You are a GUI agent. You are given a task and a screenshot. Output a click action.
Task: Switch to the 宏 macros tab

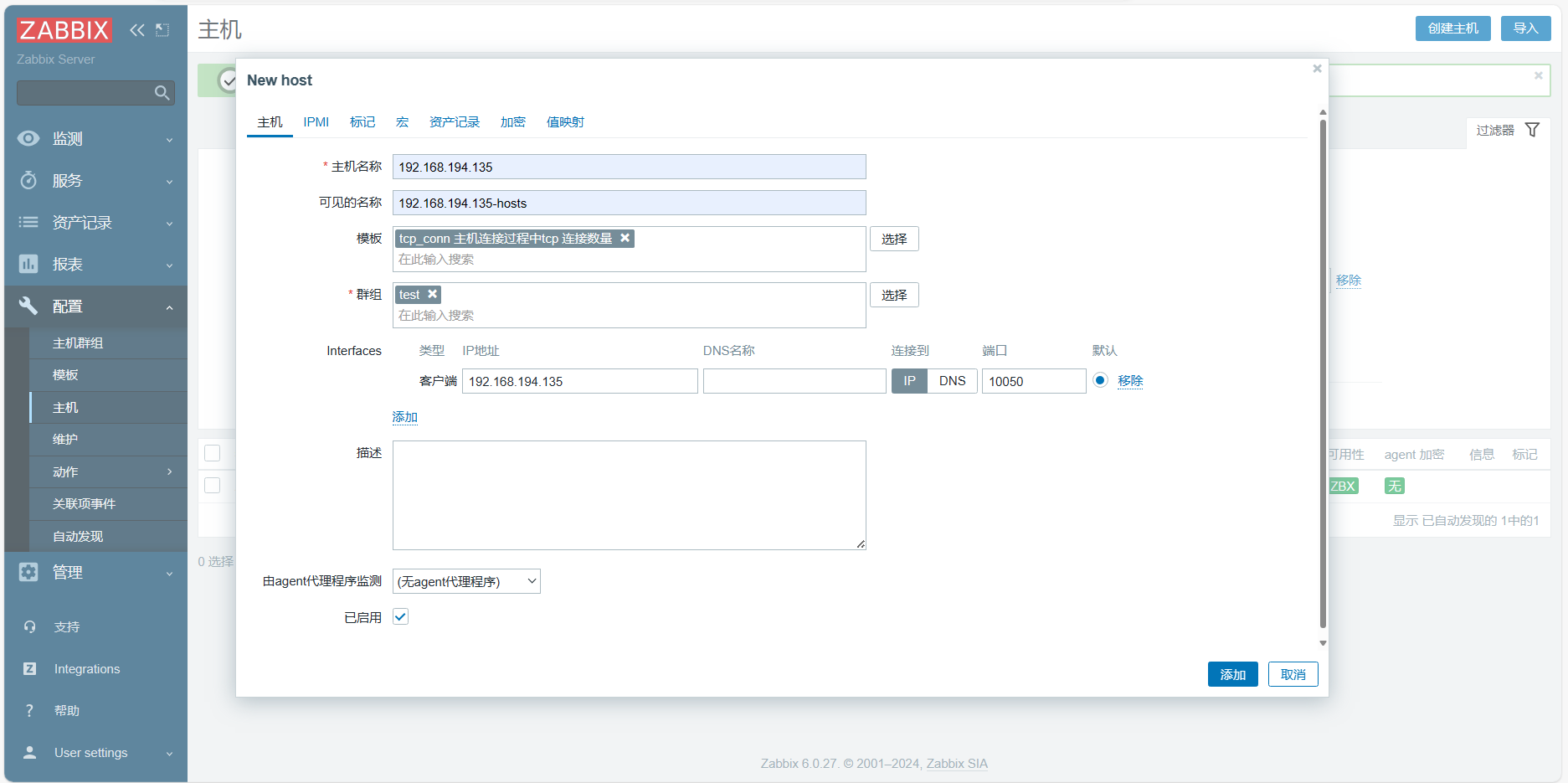pyautogui.click(x=403, y=122)
